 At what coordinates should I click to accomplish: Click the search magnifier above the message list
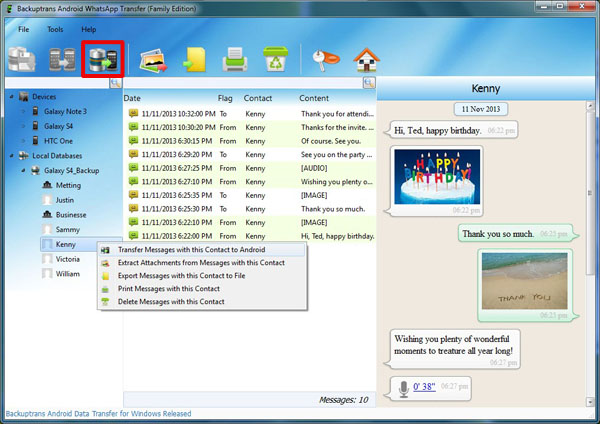click(369, 83)
